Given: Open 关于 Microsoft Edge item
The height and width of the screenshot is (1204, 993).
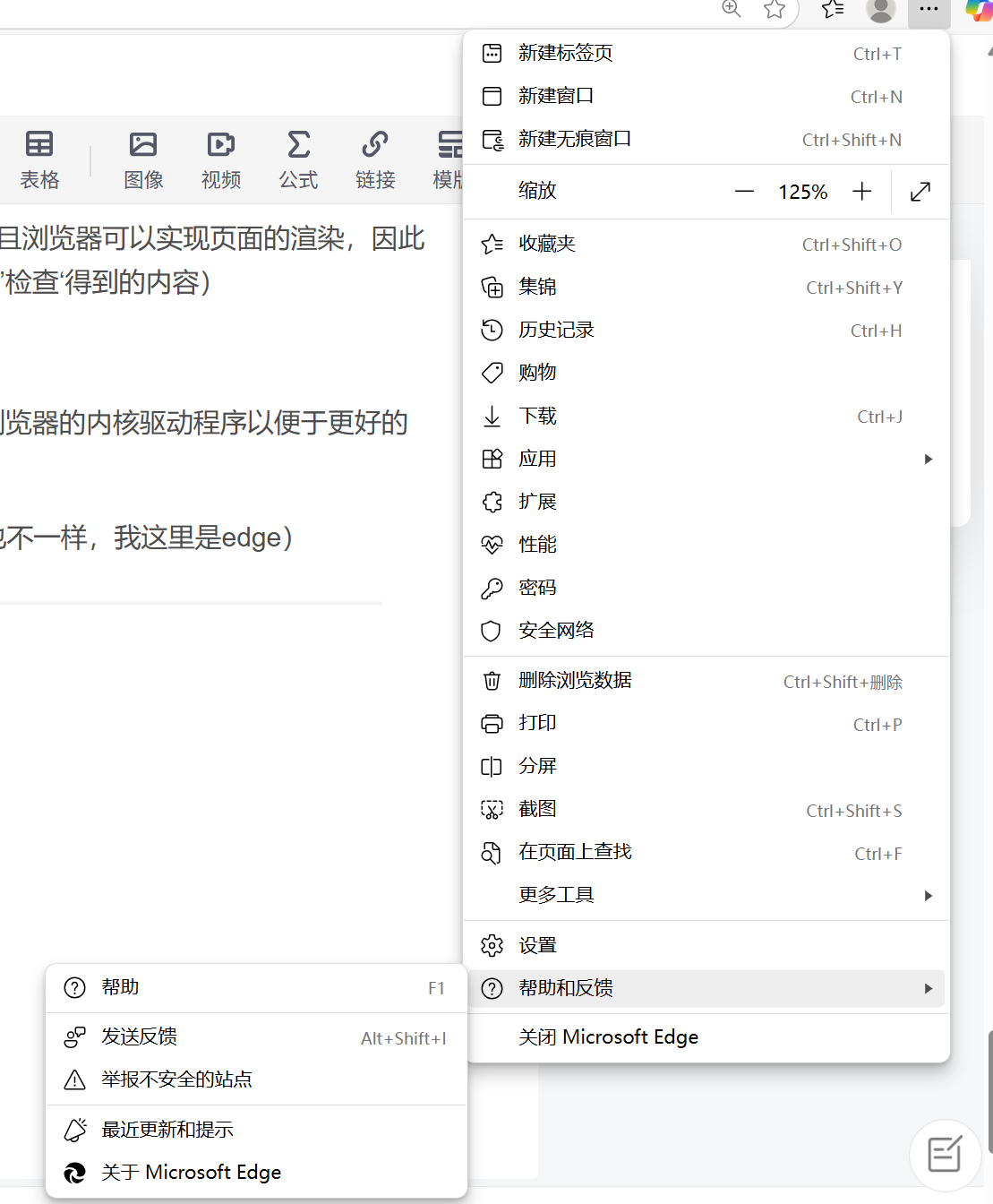Looking at the screenshot, I should (x=257, y=1174).
